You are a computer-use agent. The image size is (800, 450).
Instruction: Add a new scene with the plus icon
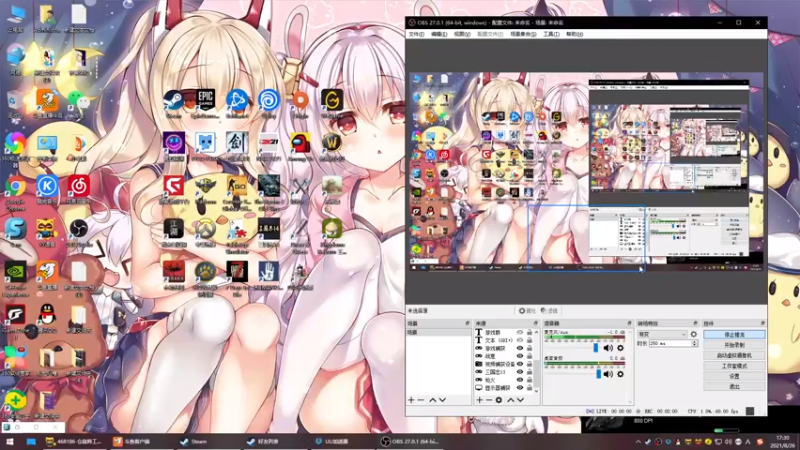tap(411, 400)
